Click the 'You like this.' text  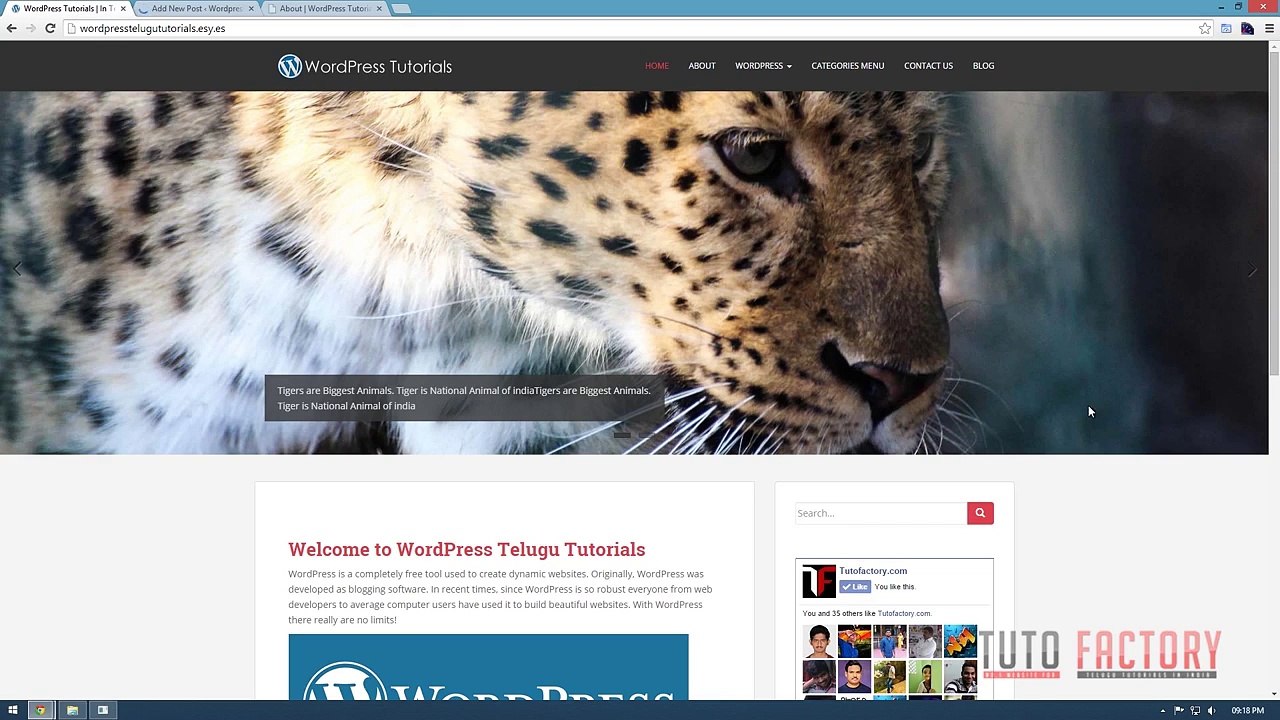pos(894,587)
